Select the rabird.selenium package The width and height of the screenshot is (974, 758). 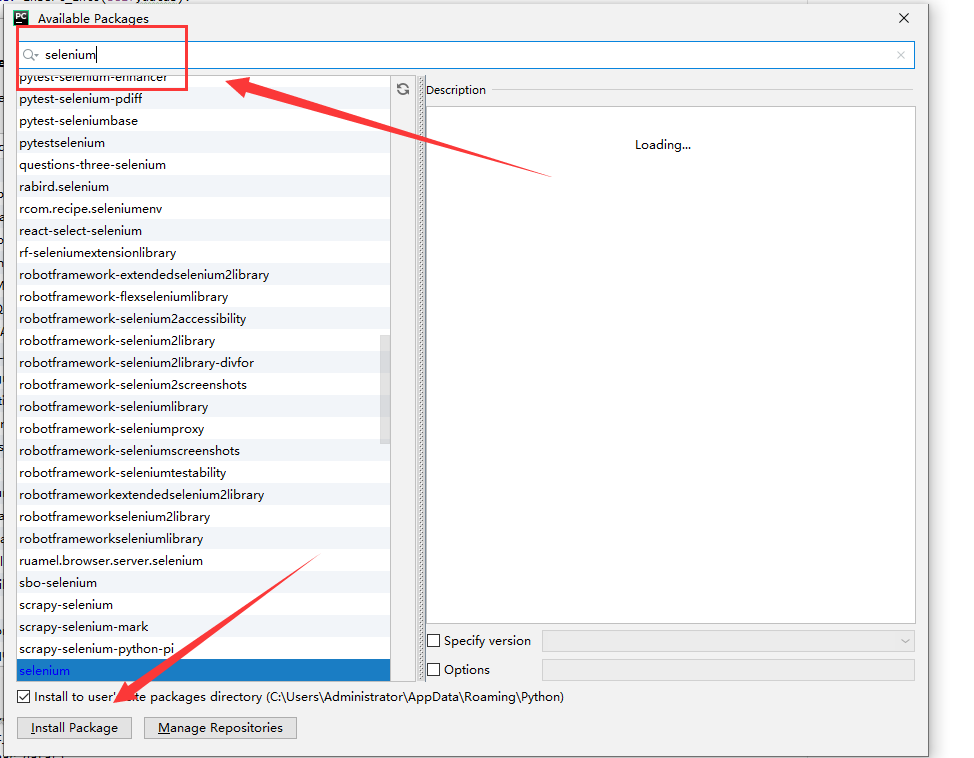click(204, 186)
